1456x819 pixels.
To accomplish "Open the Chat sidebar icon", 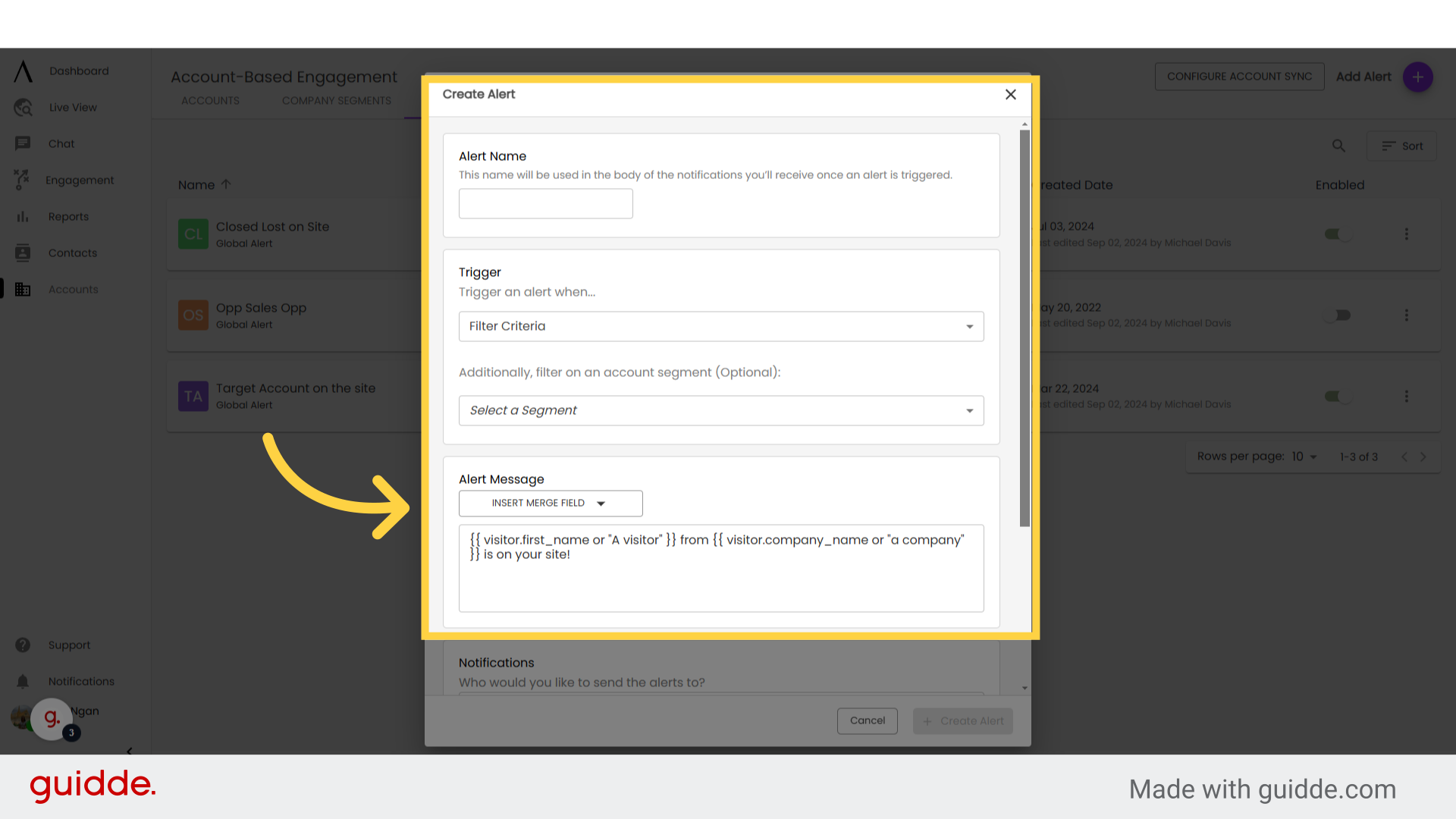I will click(23, 143).
